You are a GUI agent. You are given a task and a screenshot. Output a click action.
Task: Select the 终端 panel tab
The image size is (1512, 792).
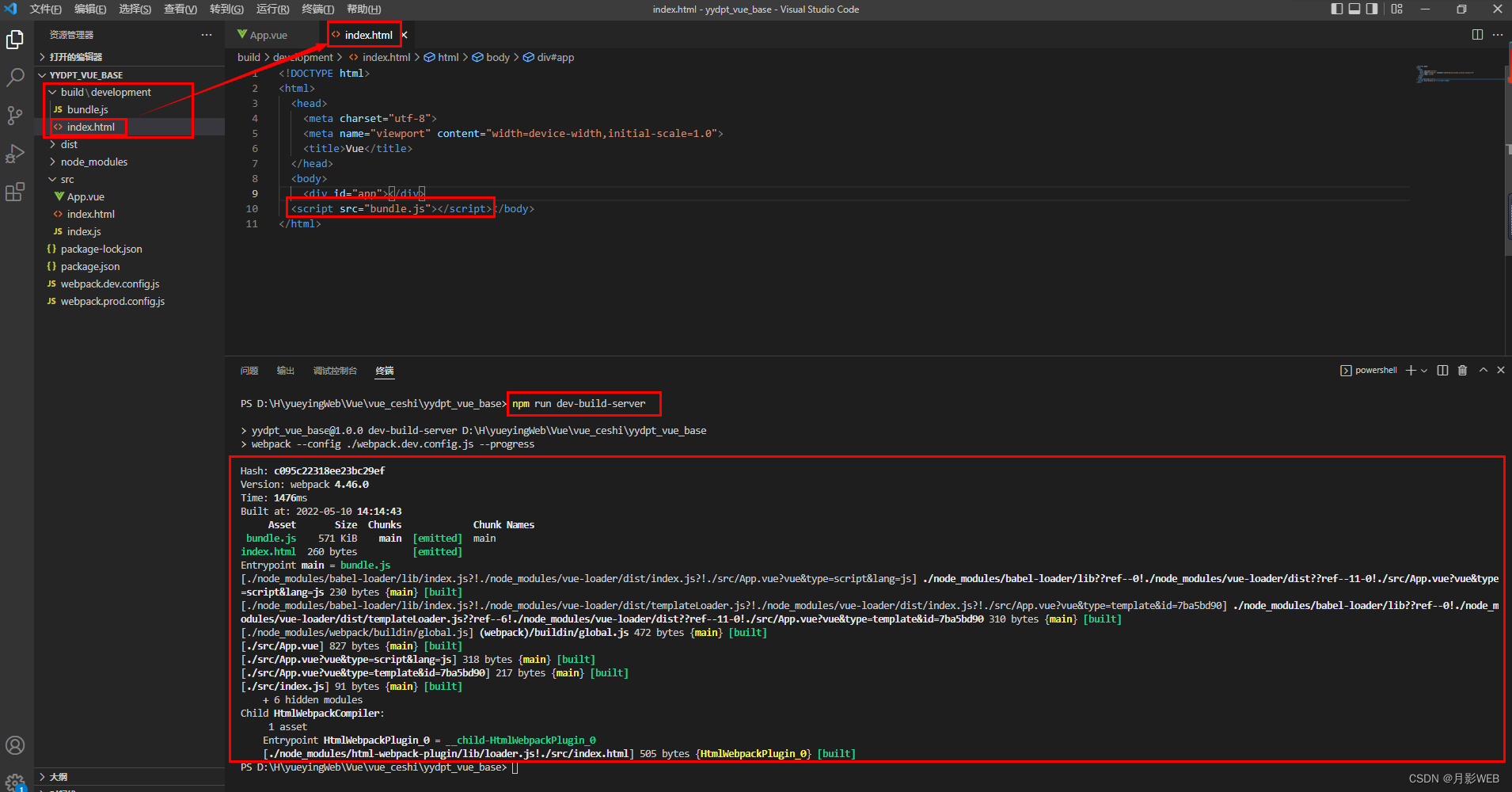pyautogui.click(x=385, y=371)
